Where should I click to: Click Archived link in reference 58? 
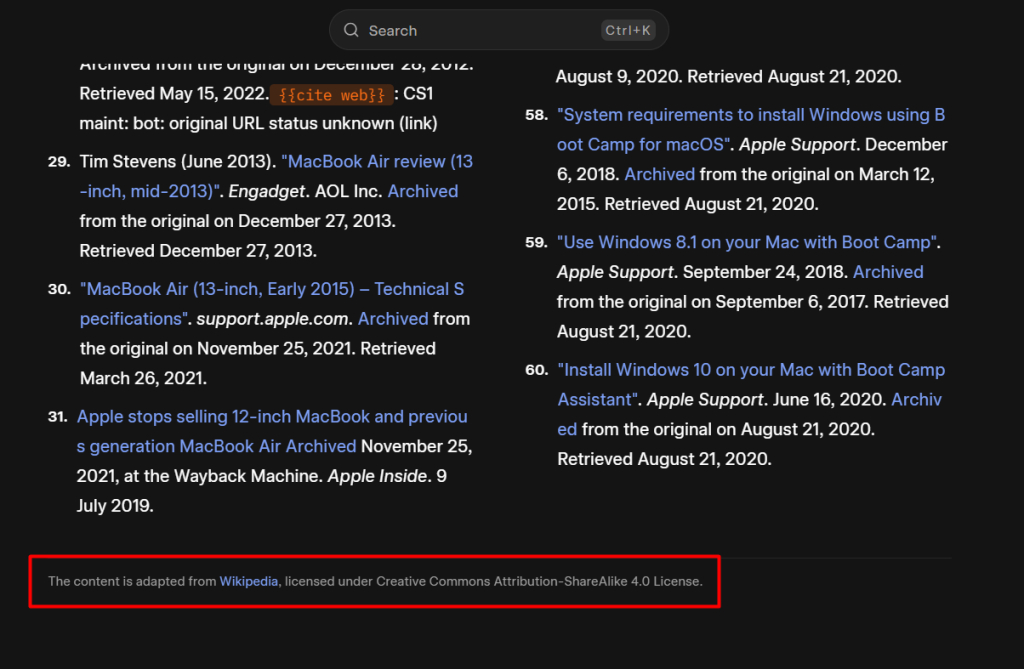click(x=660, y=174)
